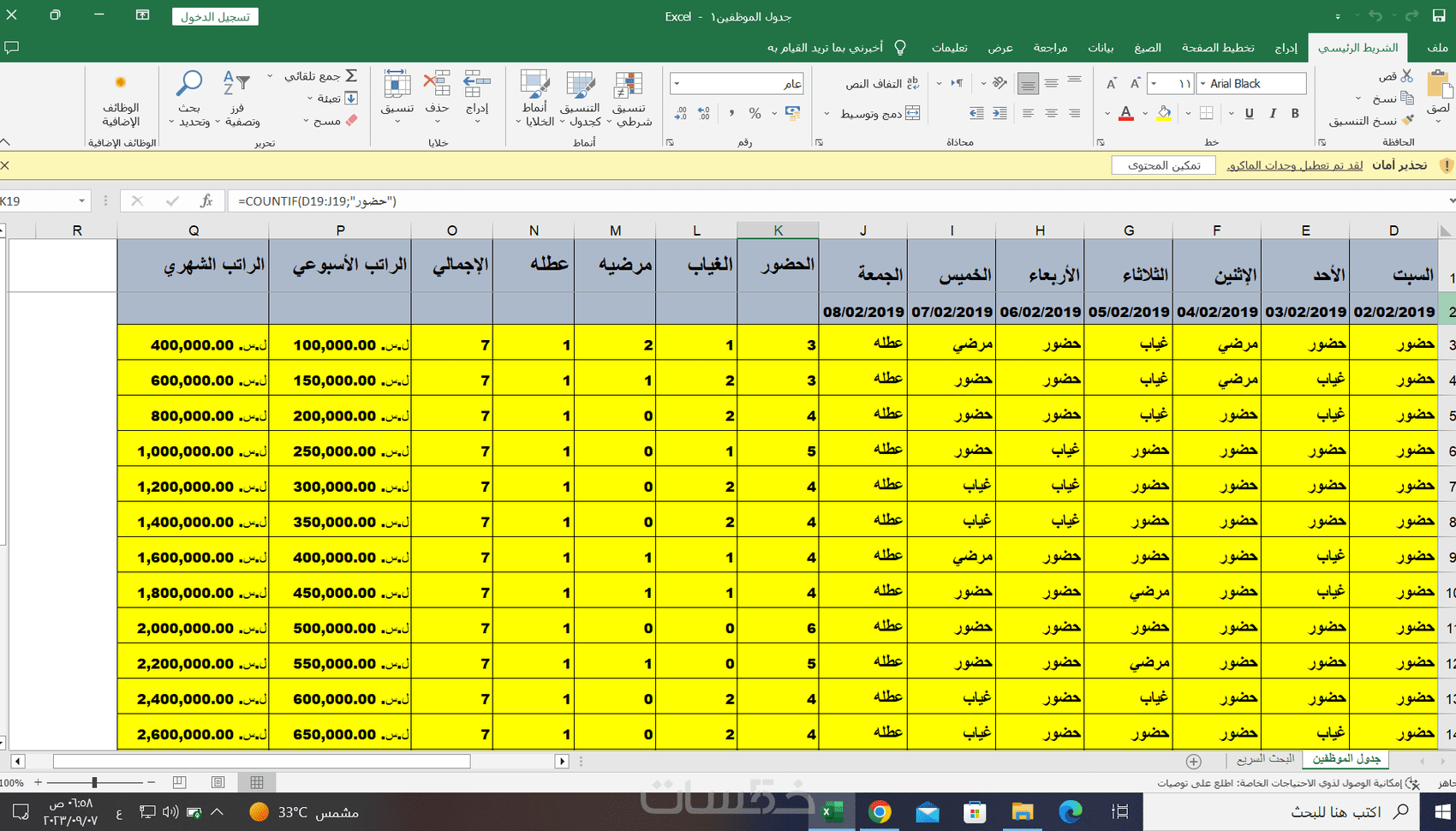The height and width of the screenshot is (831, 1456).
Task: Toggle Italic formatting
Action: point(1273,113)
